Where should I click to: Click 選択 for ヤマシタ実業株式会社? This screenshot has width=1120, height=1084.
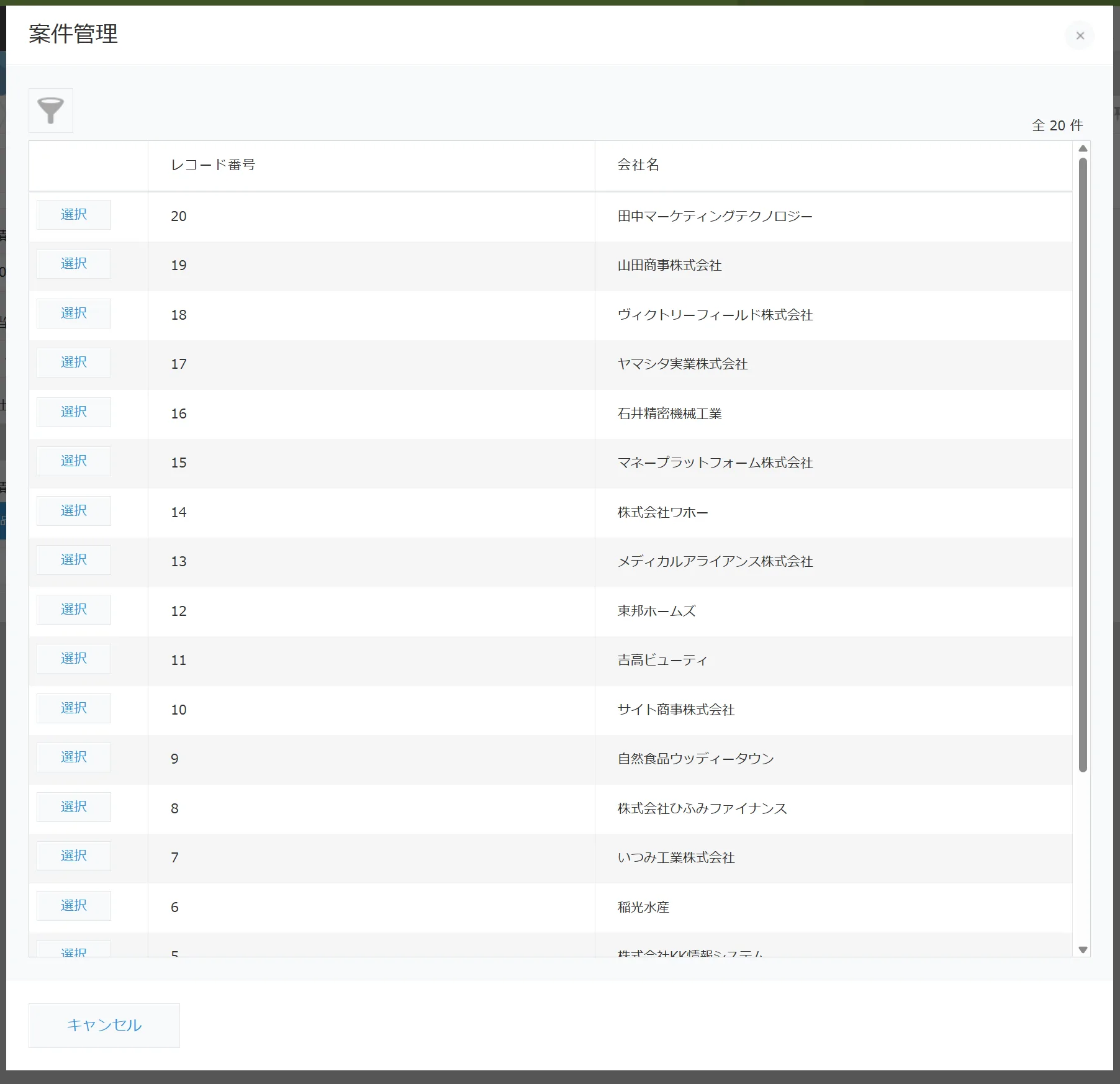coord(74,363)
